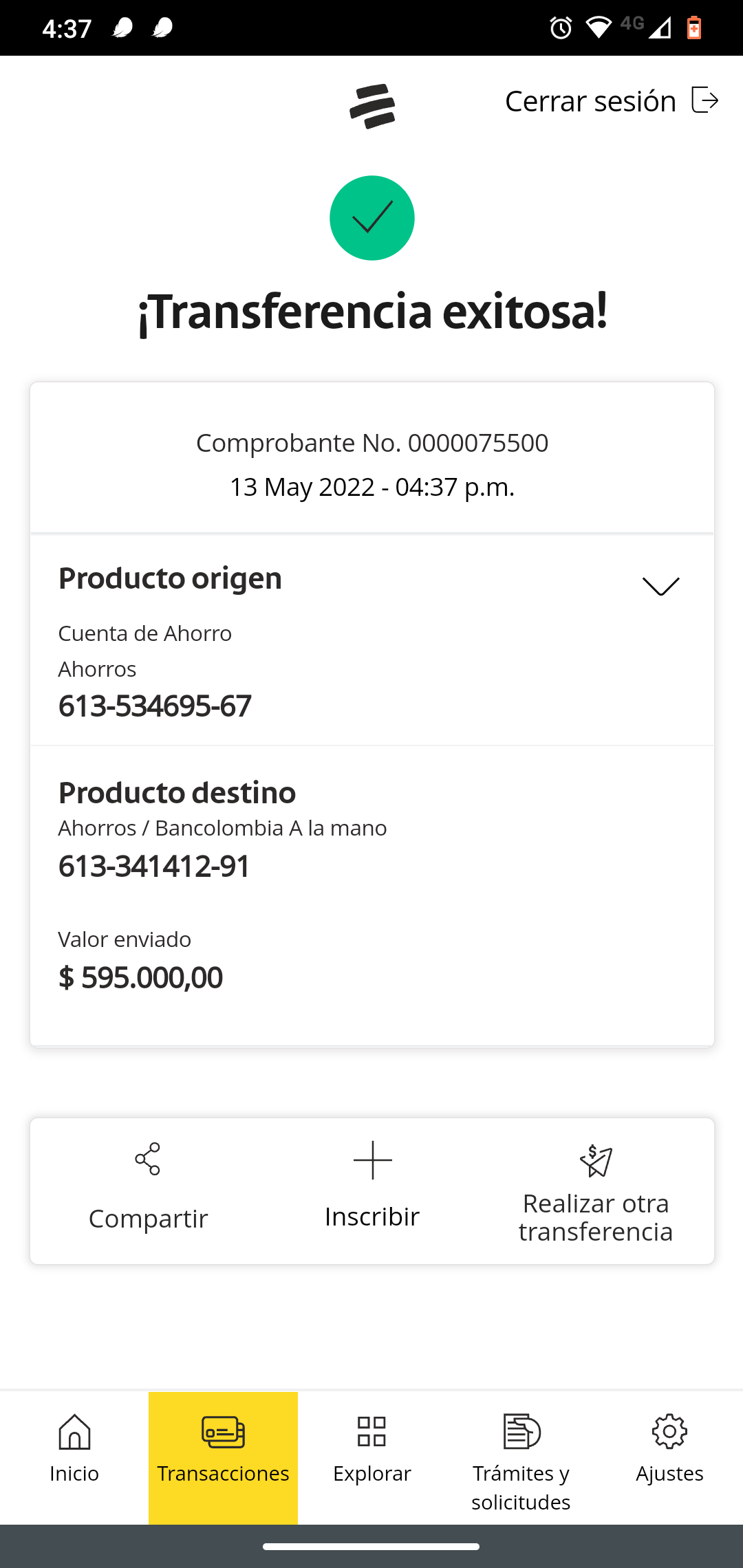Tap the Bancolombia logo at top

[x=372, y=106]
